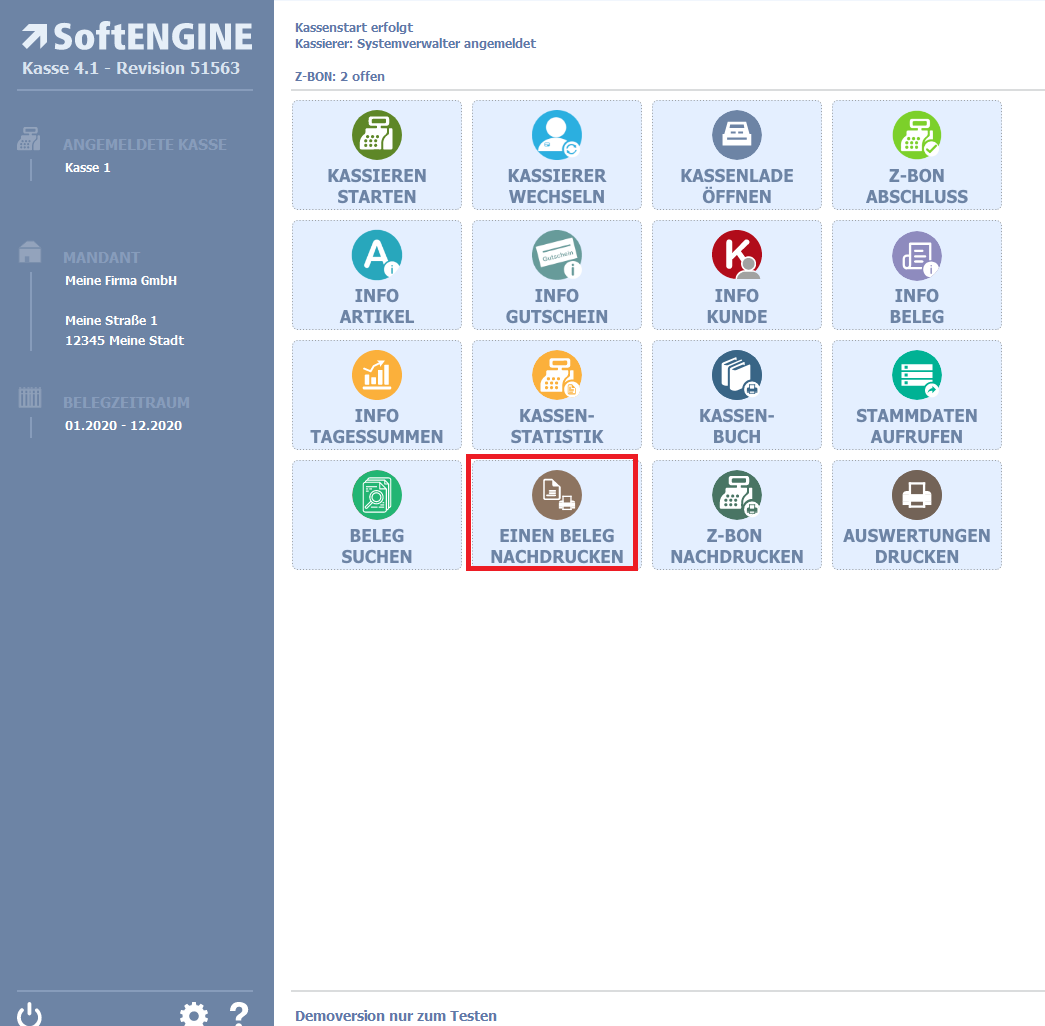Click the Kassenstatistik orange icon

point(557,376)
